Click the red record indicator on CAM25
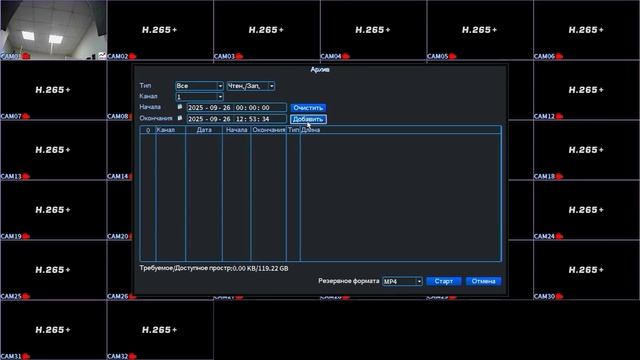The height and width of the screenshot is (360, 640). coord(27,296)
